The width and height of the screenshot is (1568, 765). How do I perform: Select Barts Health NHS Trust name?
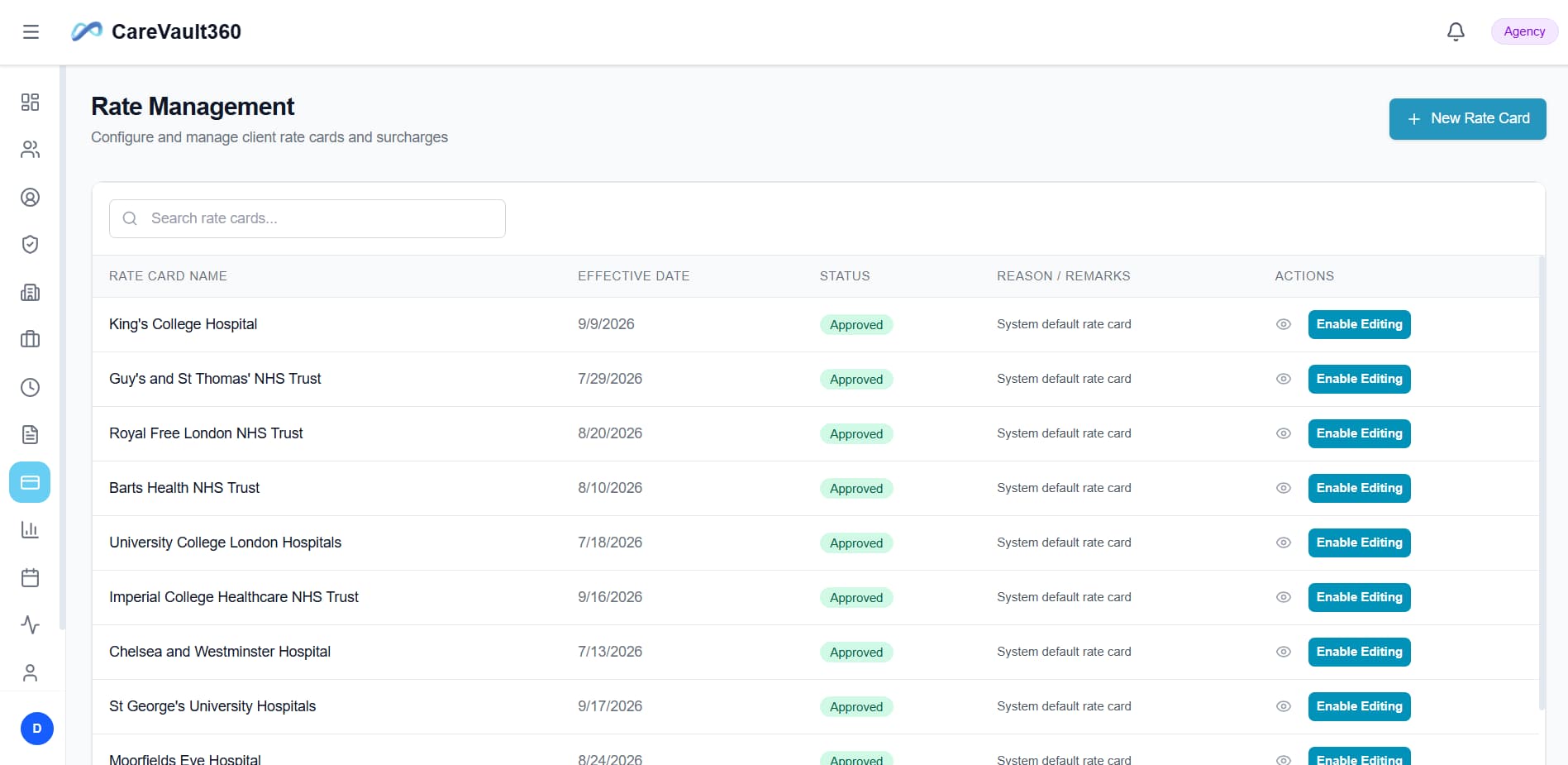[x=184, y=488]
